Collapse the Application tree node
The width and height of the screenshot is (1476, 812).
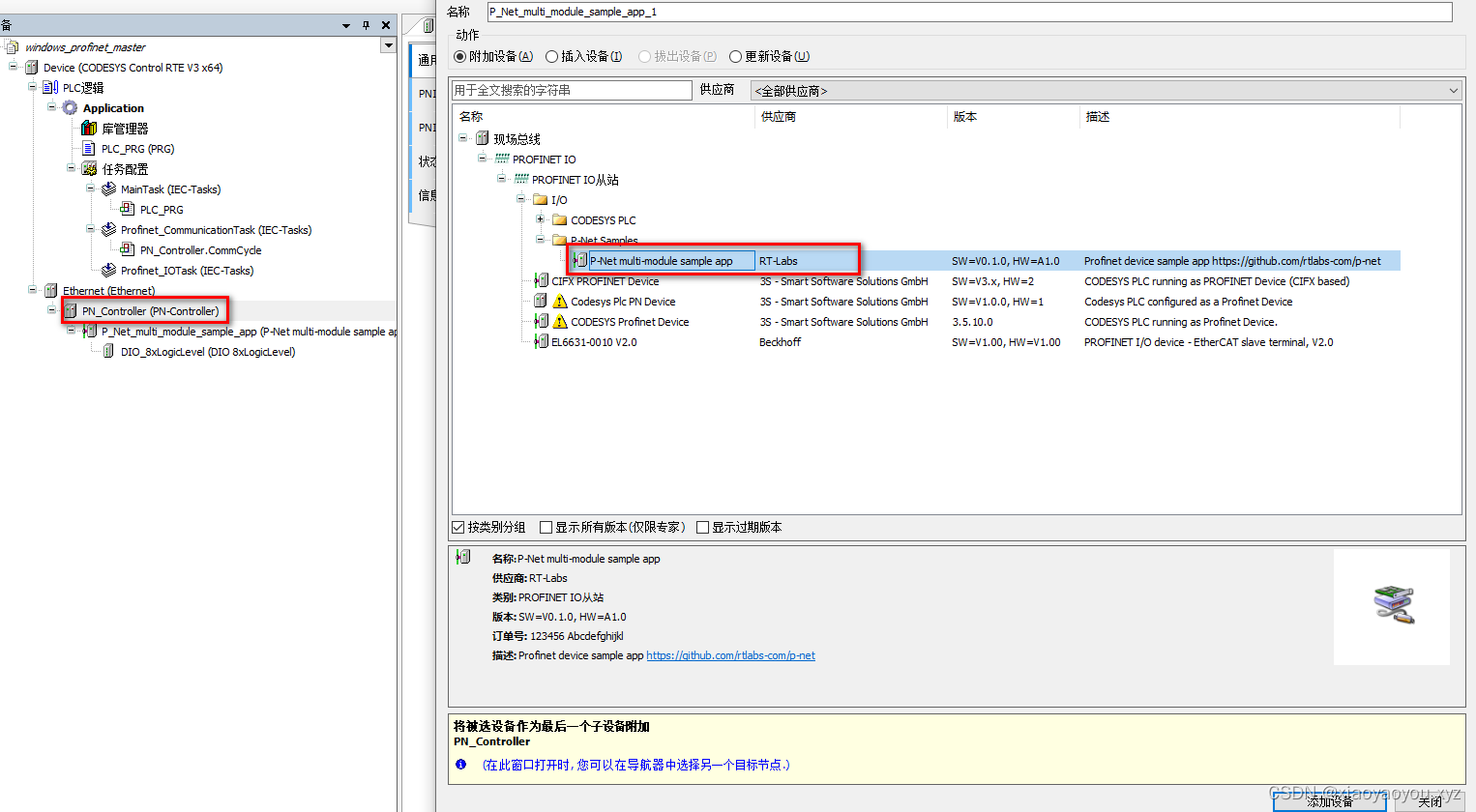[52, 107]
